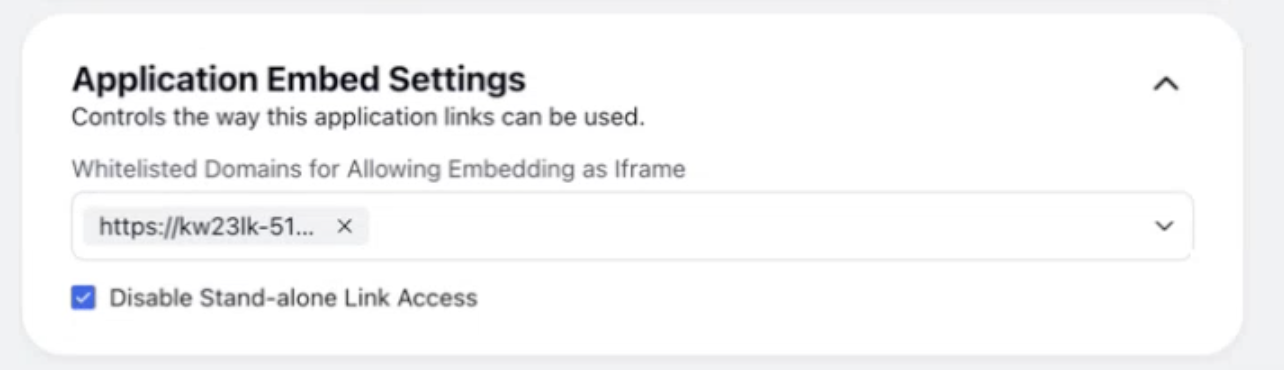
Task: Click the Disable Stand-alone Link Access label
Action: click(x=293, y=297)
